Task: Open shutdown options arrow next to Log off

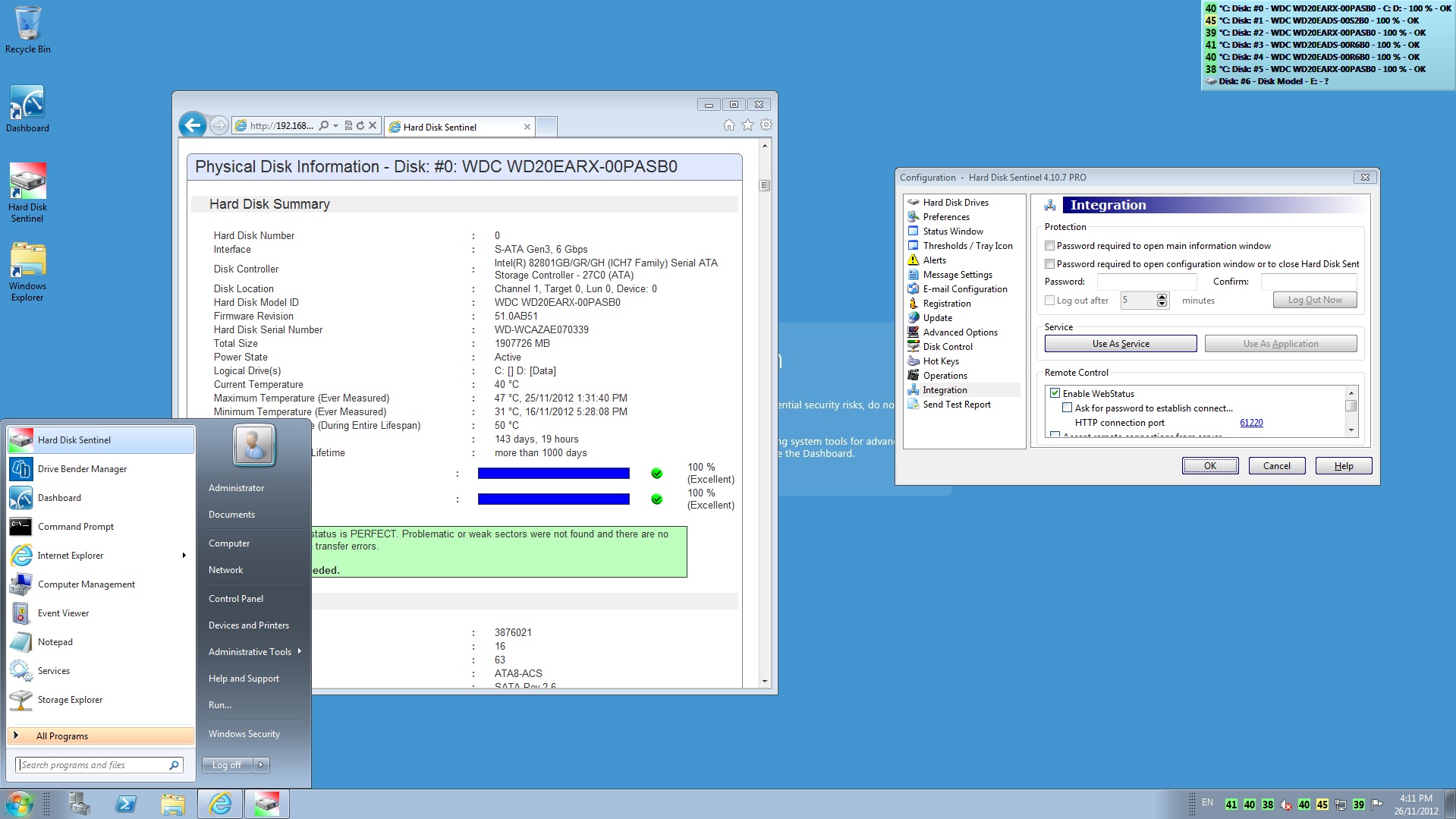Action: [261, 765]
